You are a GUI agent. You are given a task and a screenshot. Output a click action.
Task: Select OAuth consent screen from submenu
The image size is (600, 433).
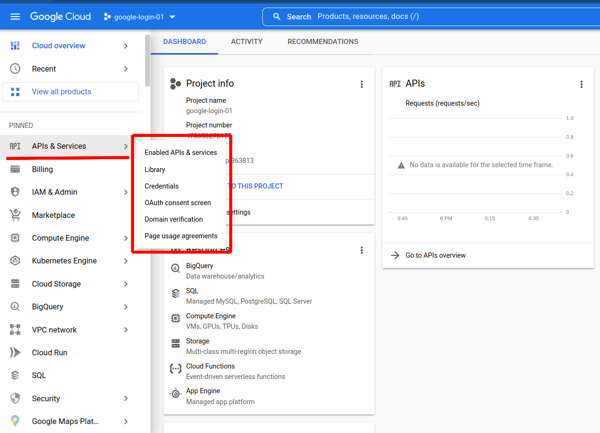pyautogui.click(x=178, y=203)
